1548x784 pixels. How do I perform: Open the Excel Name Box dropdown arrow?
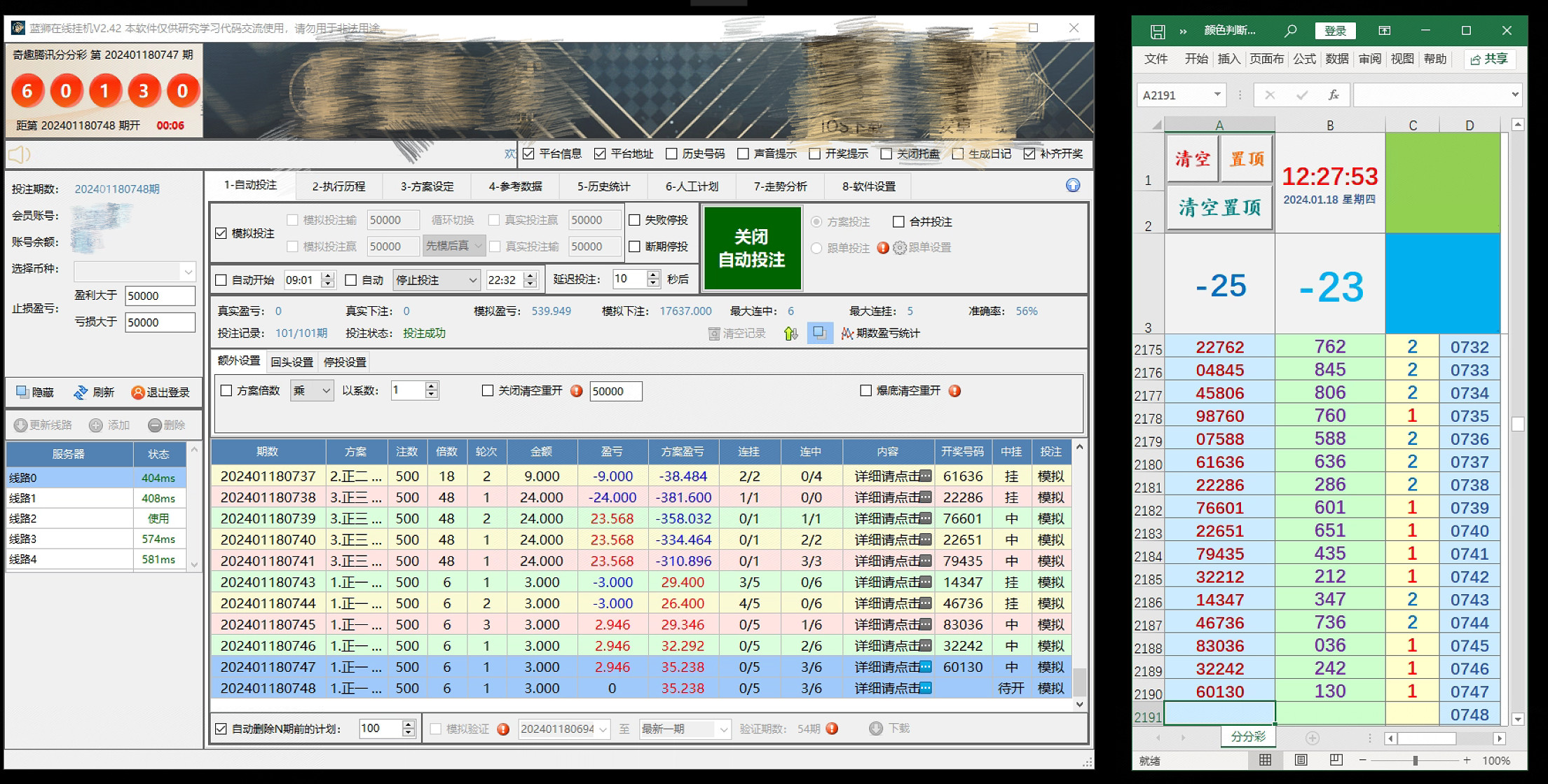click(x=1217, y=95)
